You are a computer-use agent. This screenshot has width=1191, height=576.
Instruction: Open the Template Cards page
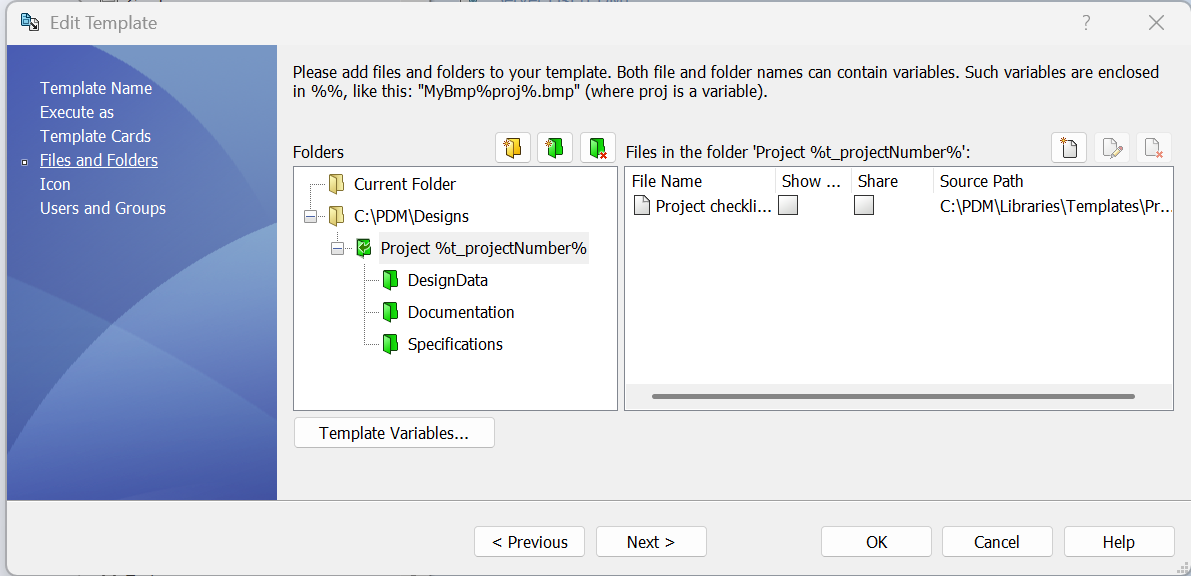[x=95, y=136]
